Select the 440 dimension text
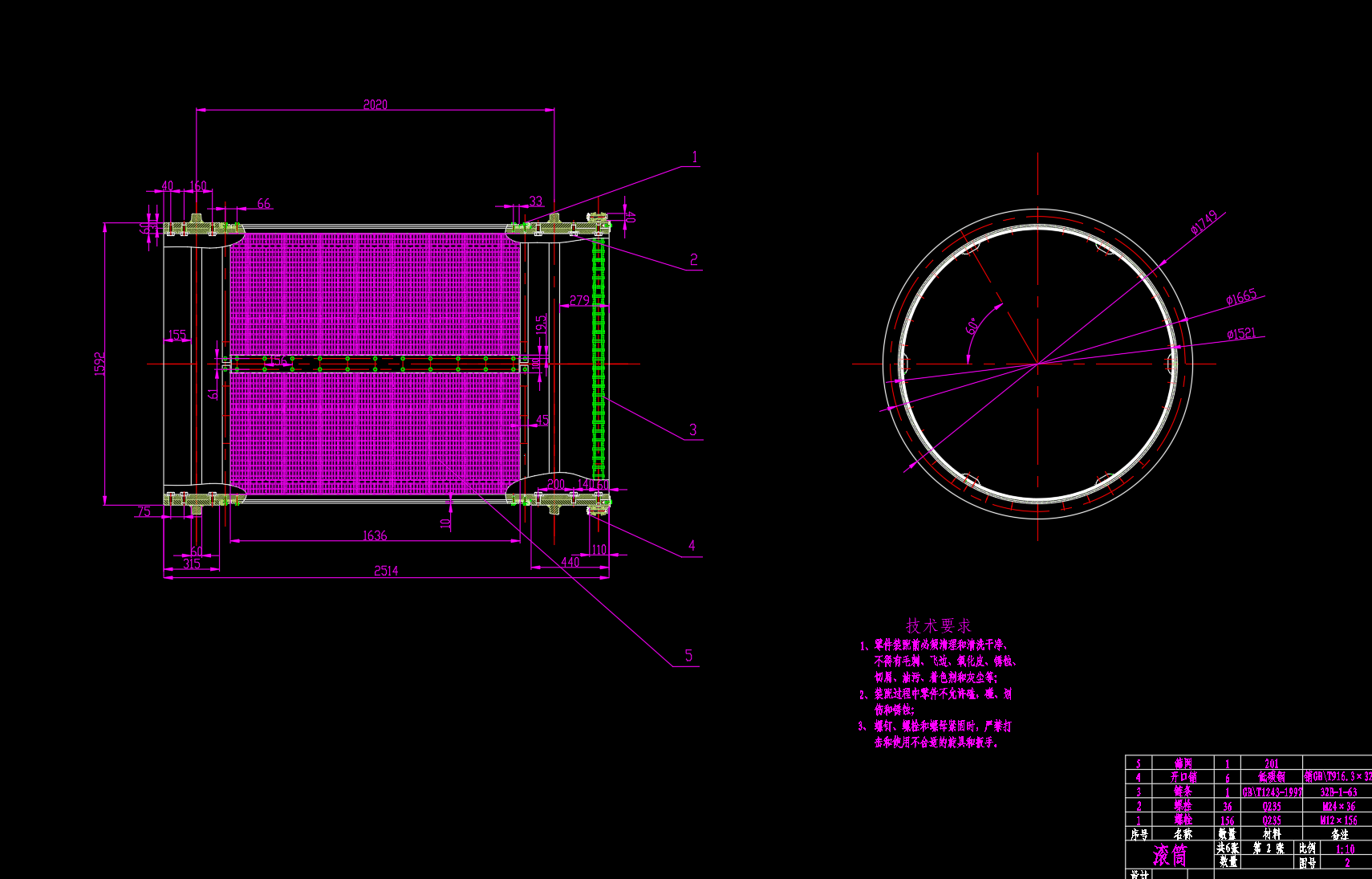 570,562
